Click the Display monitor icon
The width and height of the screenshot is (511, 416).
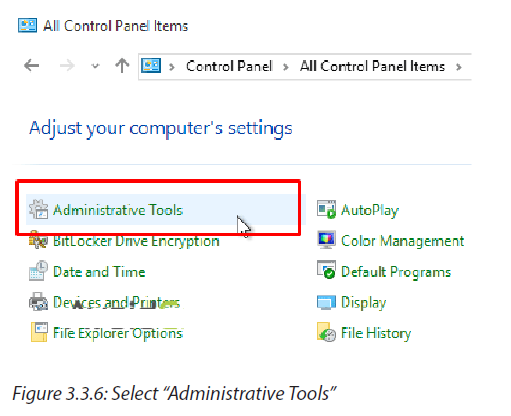(326, 302)
